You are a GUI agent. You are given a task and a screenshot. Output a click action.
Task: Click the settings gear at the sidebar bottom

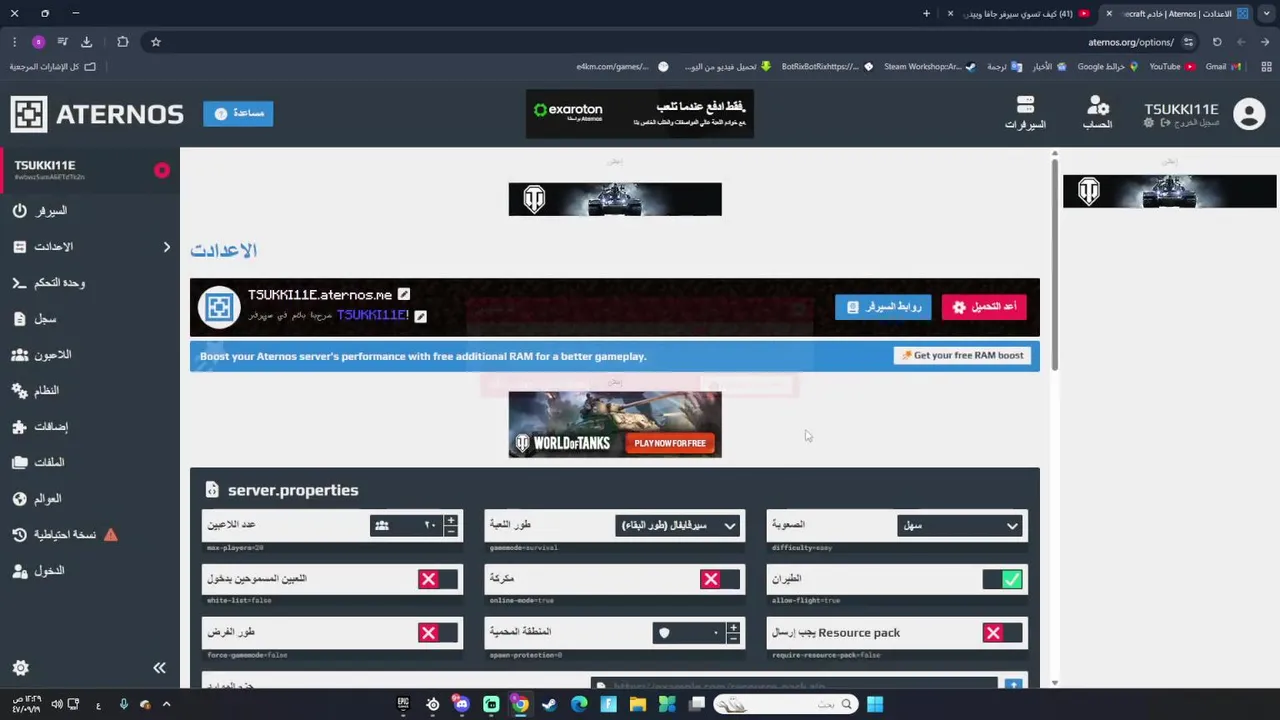(20, 668)
